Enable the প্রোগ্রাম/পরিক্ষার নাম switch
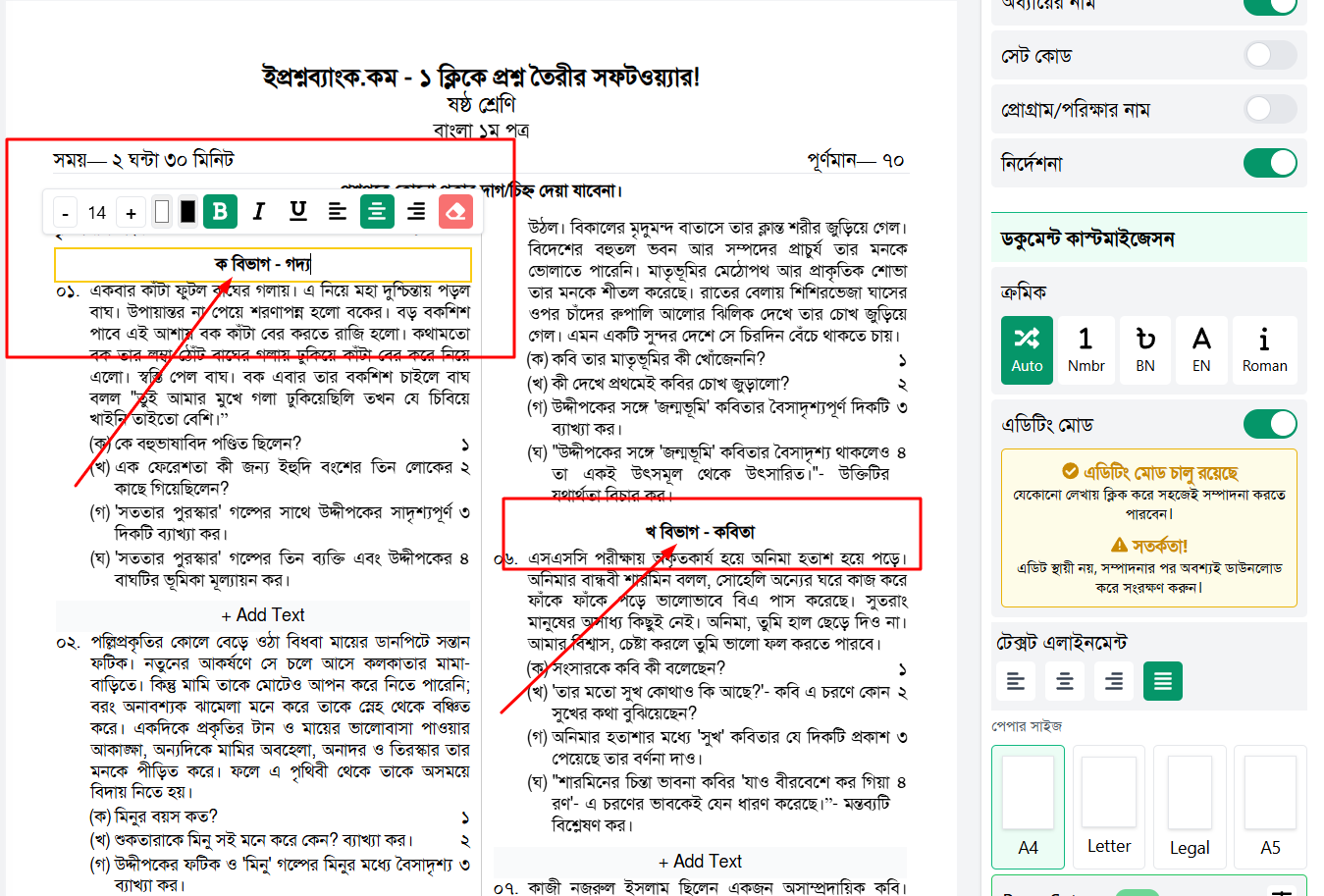Viewport: 1324px width, 896px height. pos(1270,109)
